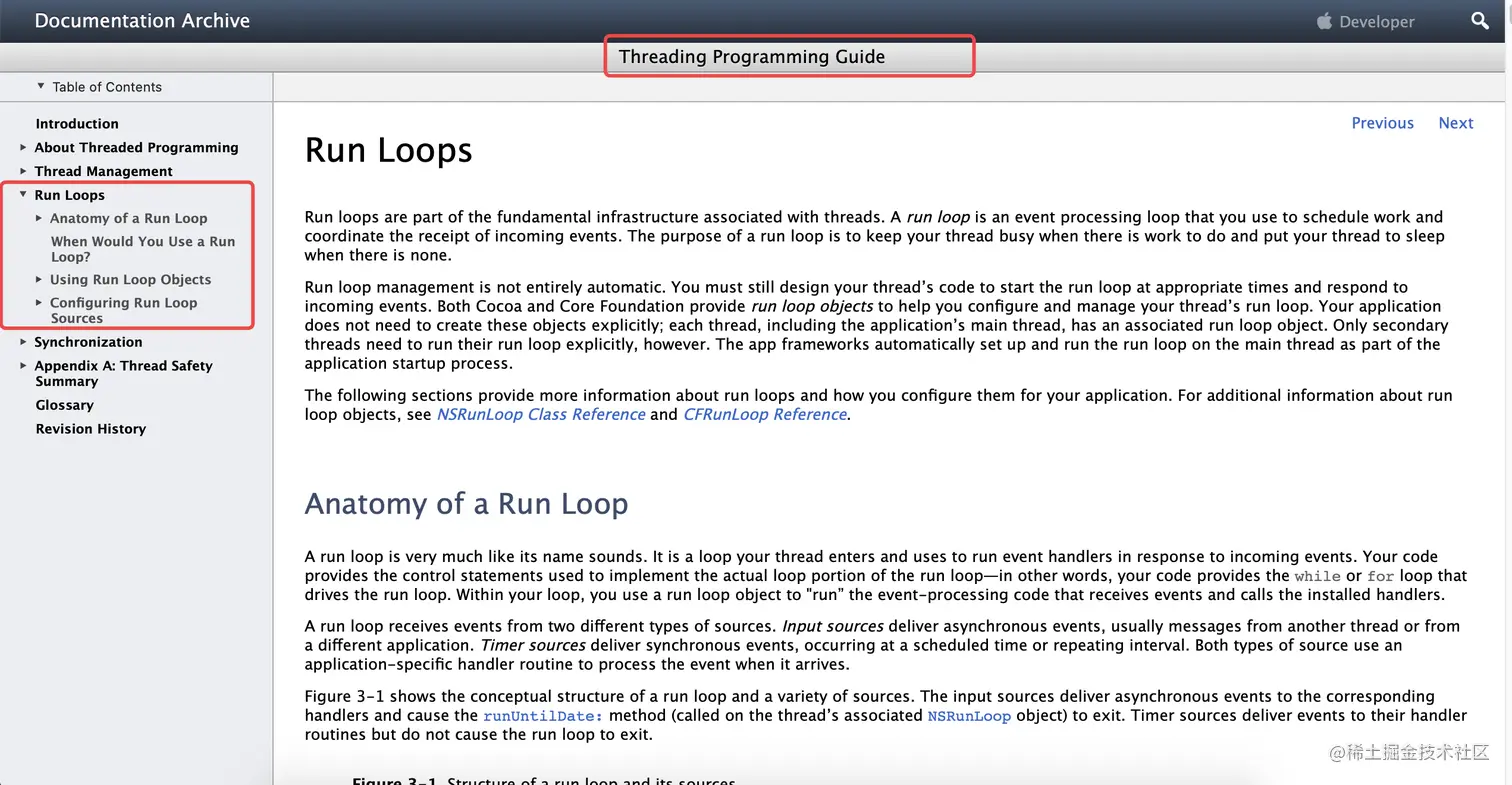Expand About Threaded Programming section arrow
The height and width of the screenshot is (785, 1512).
[x=23, y=147]
